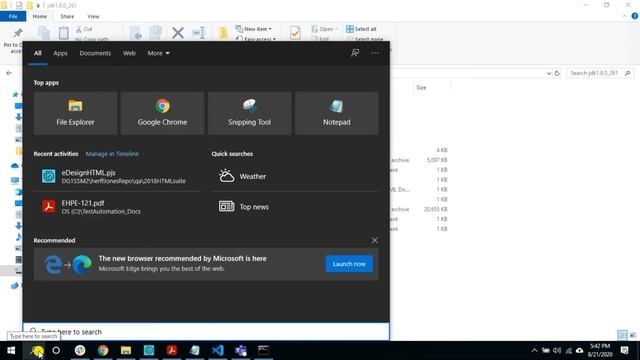Click the Open button in ribbon

click(324, 29)
